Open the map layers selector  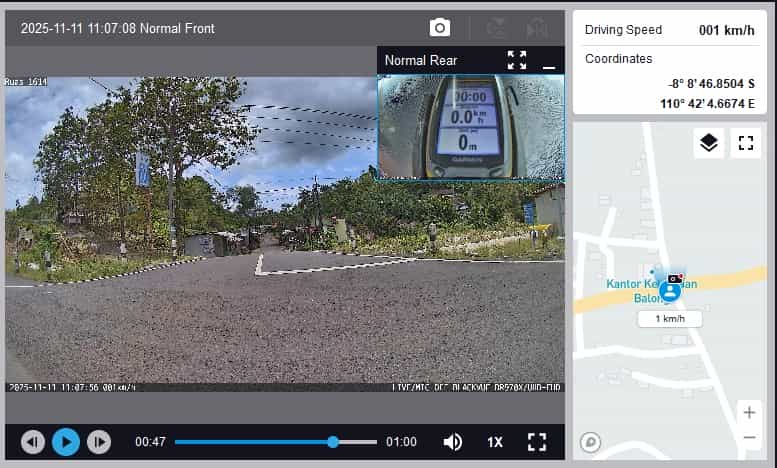click(709, 143)
